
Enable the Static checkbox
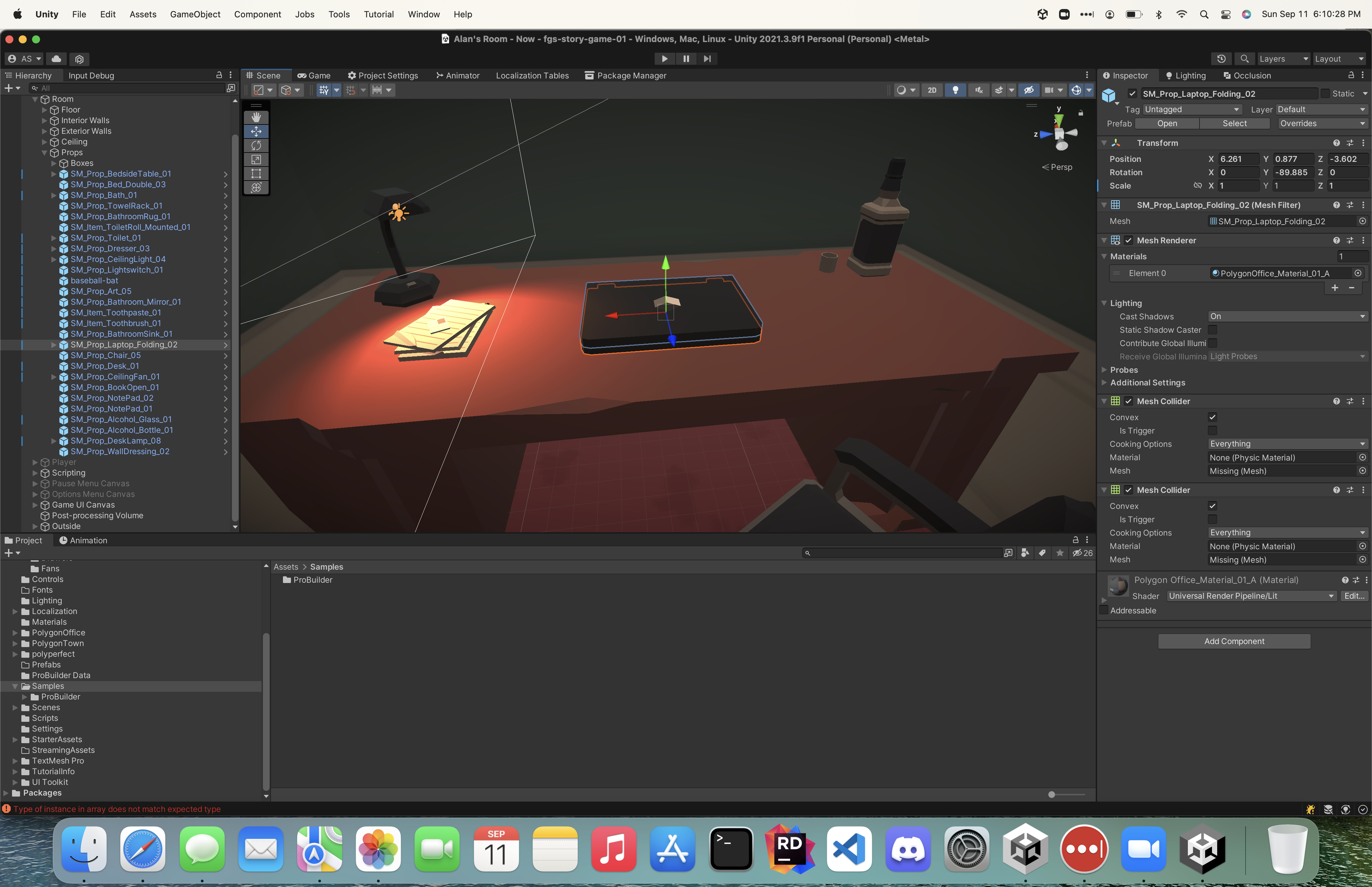(x=1325, y=94)
